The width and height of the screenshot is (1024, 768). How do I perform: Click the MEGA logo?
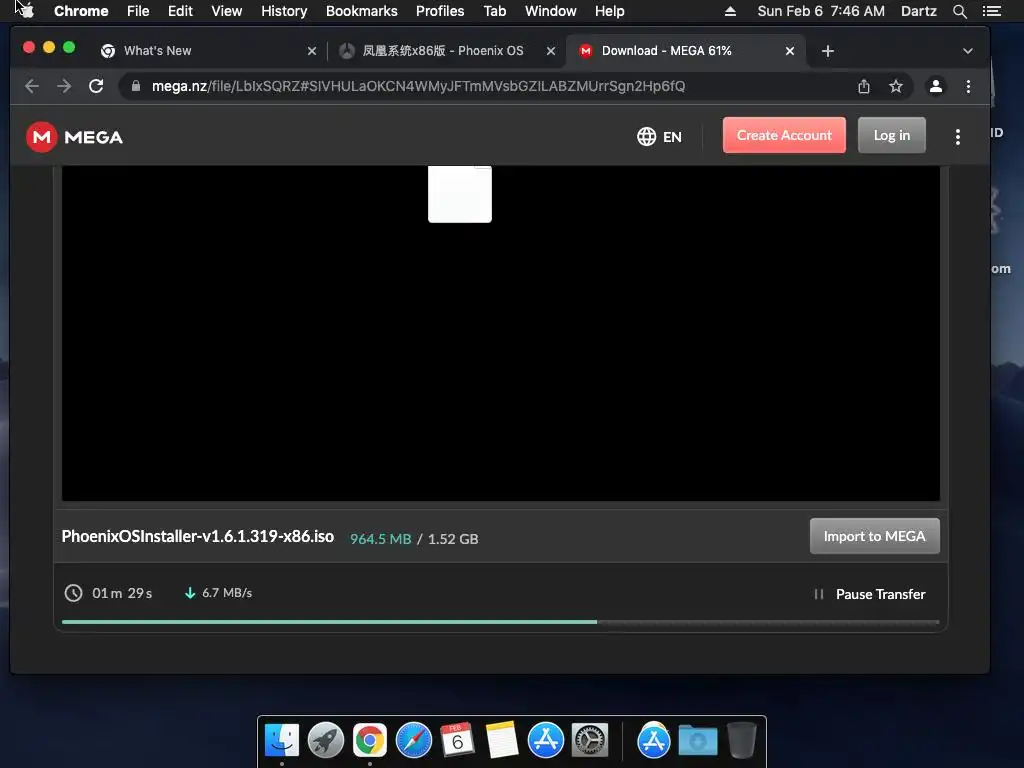(x=74, y=137)
